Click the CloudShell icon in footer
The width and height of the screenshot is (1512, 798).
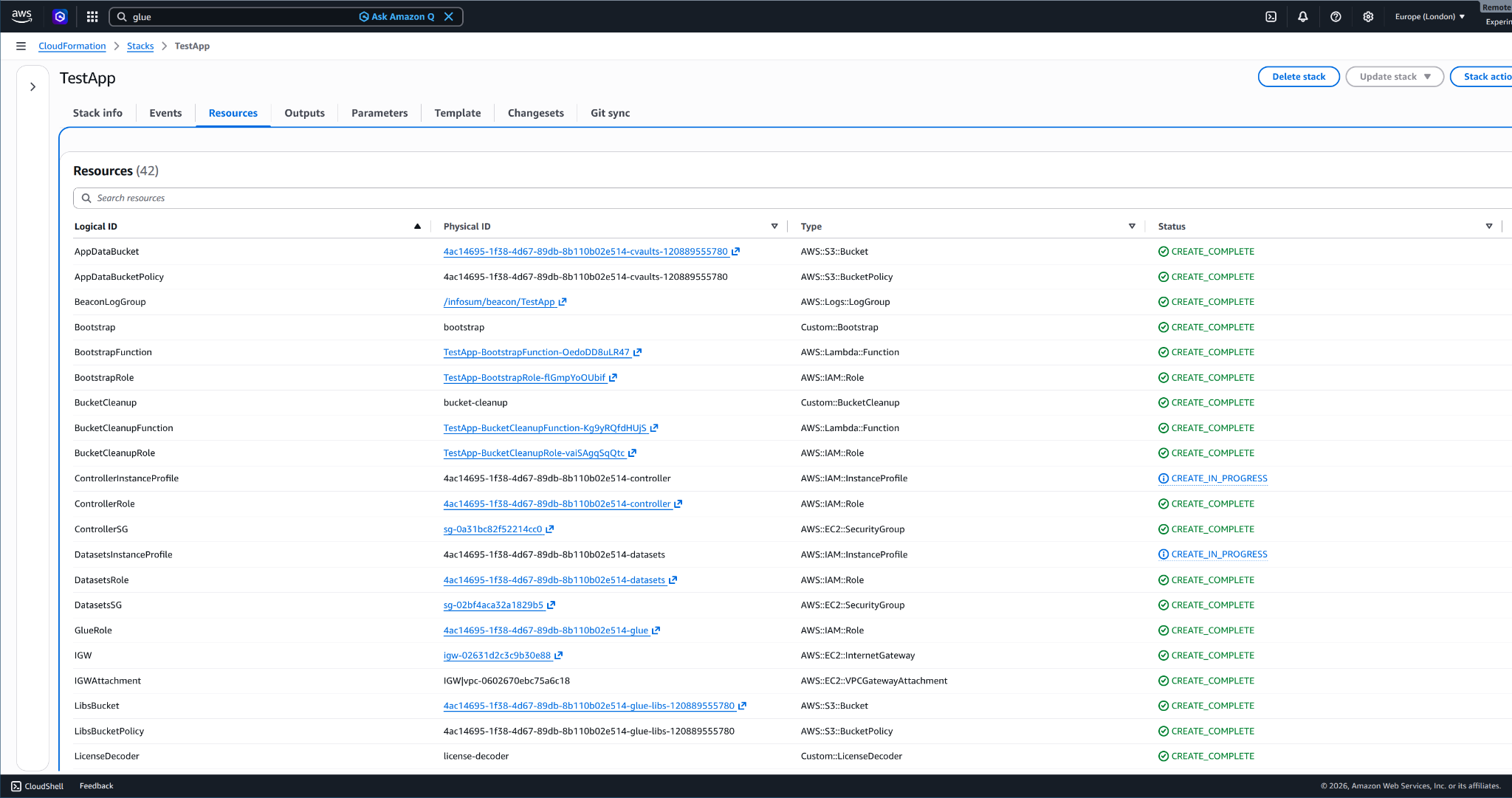(16, 786)
